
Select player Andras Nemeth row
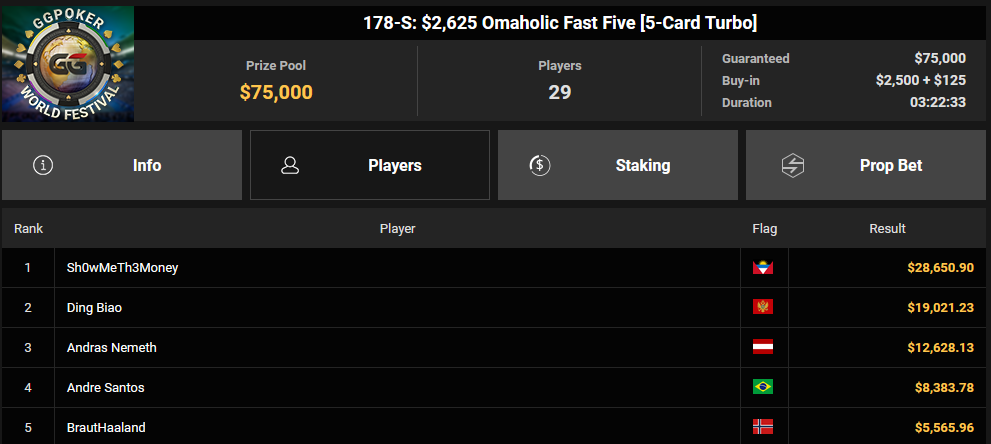tap(494, 347)
